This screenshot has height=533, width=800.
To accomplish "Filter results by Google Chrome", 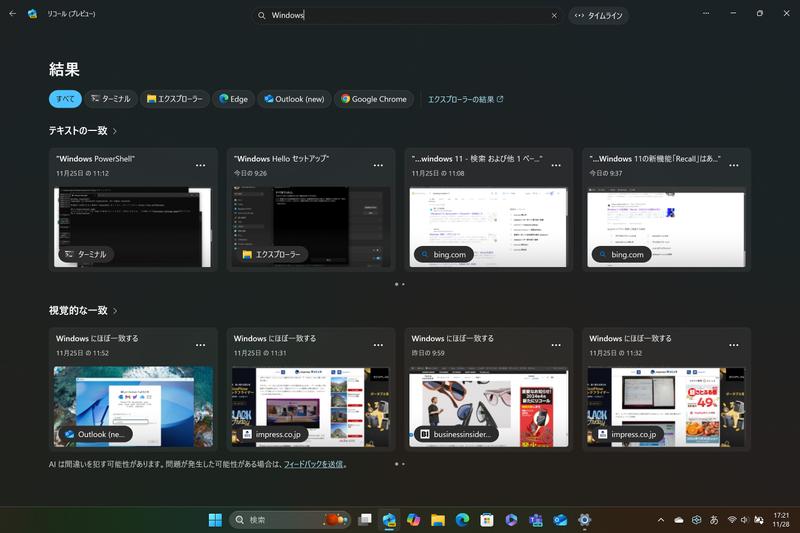I will pos(374,99).
